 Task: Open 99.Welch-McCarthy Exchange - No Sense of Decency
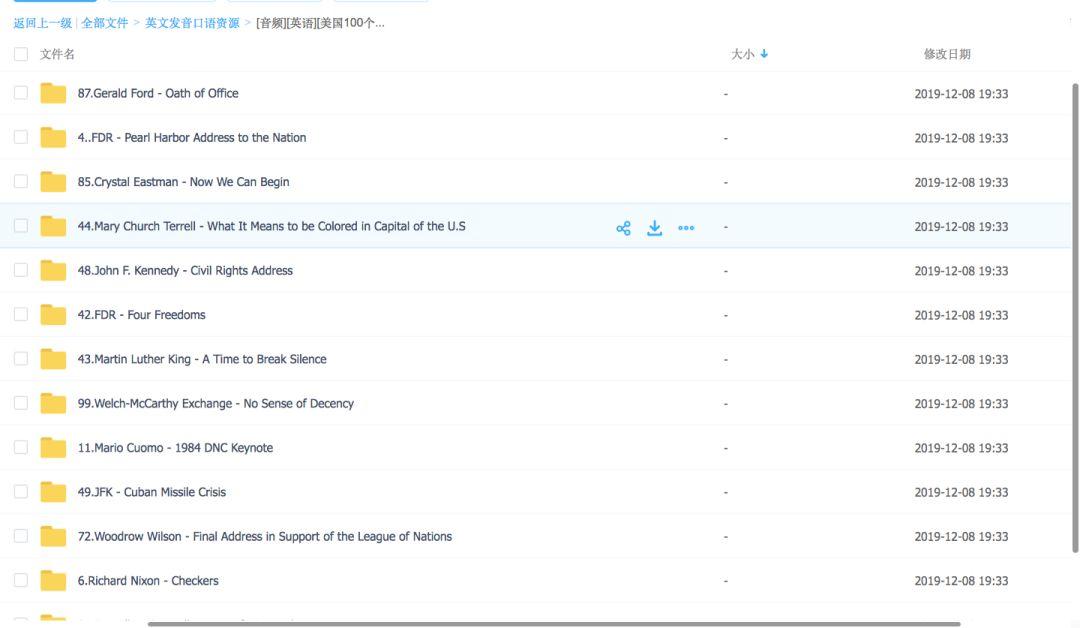216,404
